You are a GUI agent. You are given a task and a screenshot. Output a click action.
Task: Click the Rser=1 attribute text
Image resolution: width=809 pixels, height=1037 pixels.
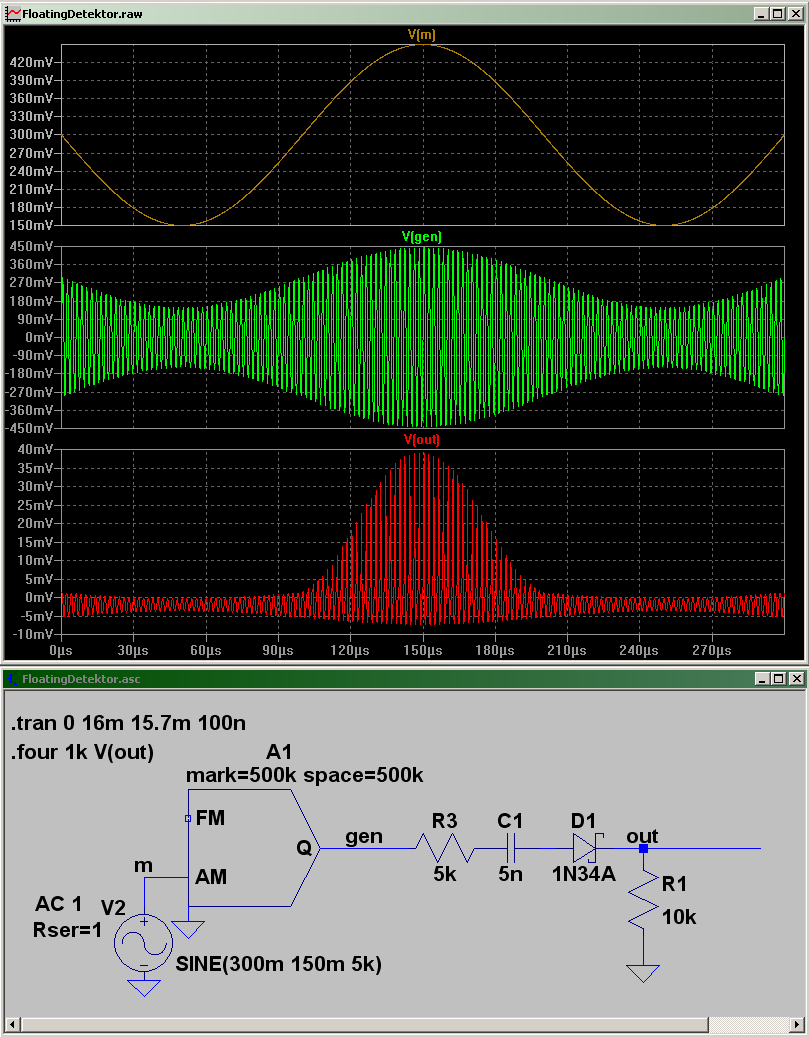67,931
